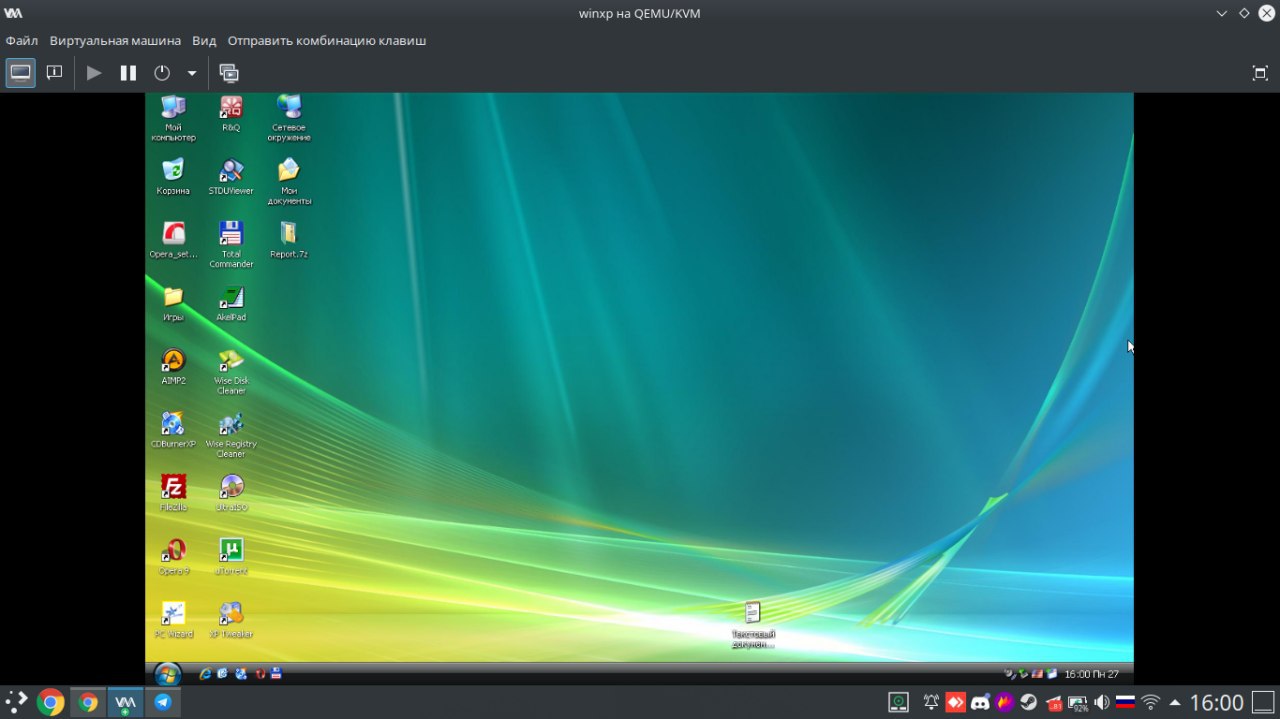Launch CDBurnerXP shortcut
1280x719 pixels.
(173, 430)
